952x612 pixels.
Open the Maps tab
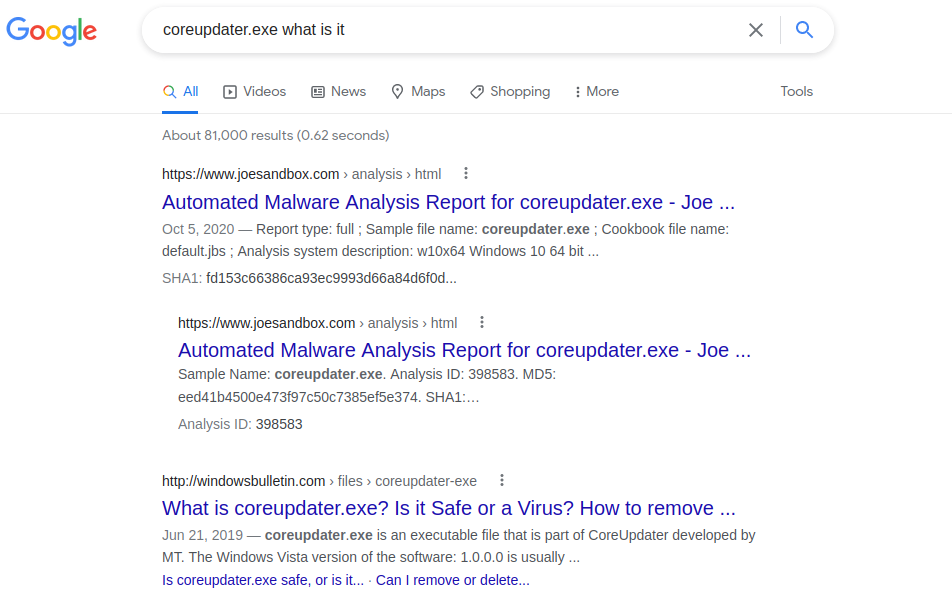(x=418, y=92)
